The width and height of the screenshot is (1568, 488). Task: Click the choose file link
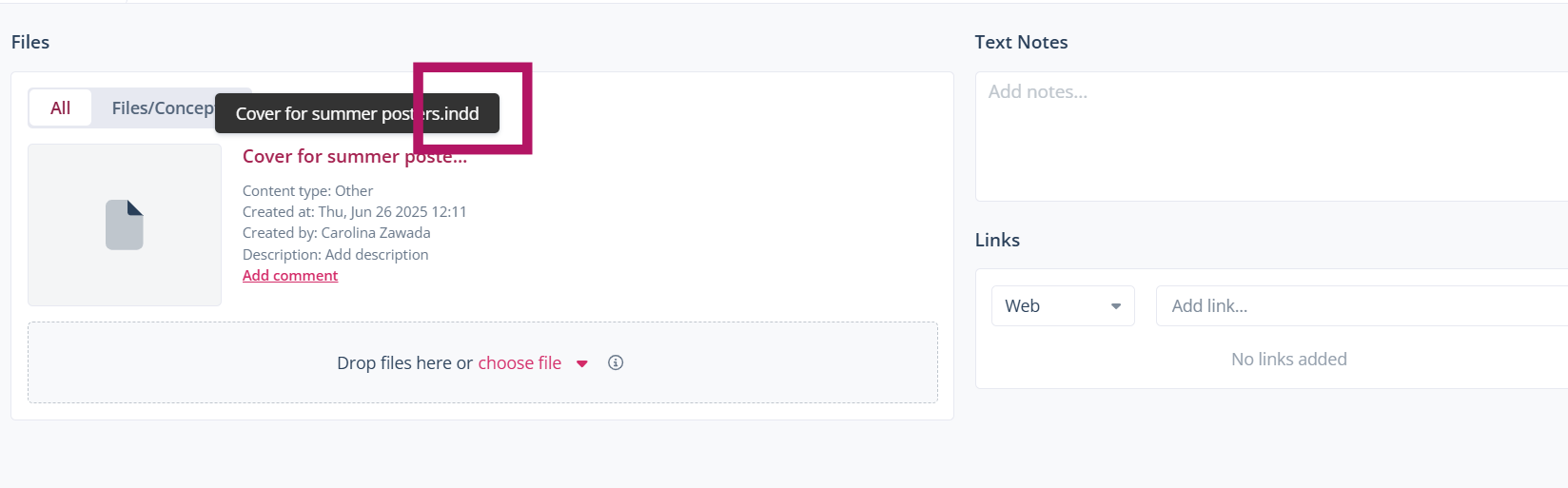(x=519, y=363)
